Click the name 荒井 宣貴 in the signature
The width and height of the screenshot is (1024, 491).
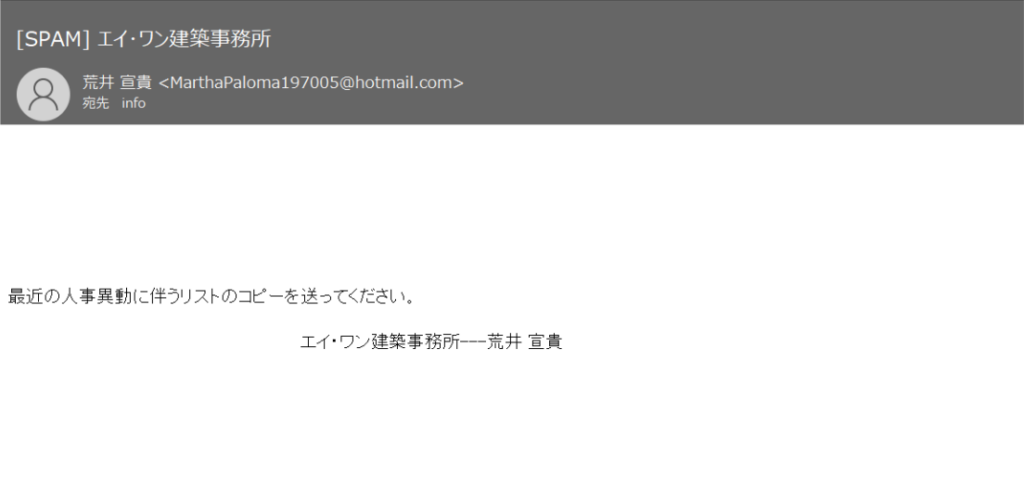(525, 342)
